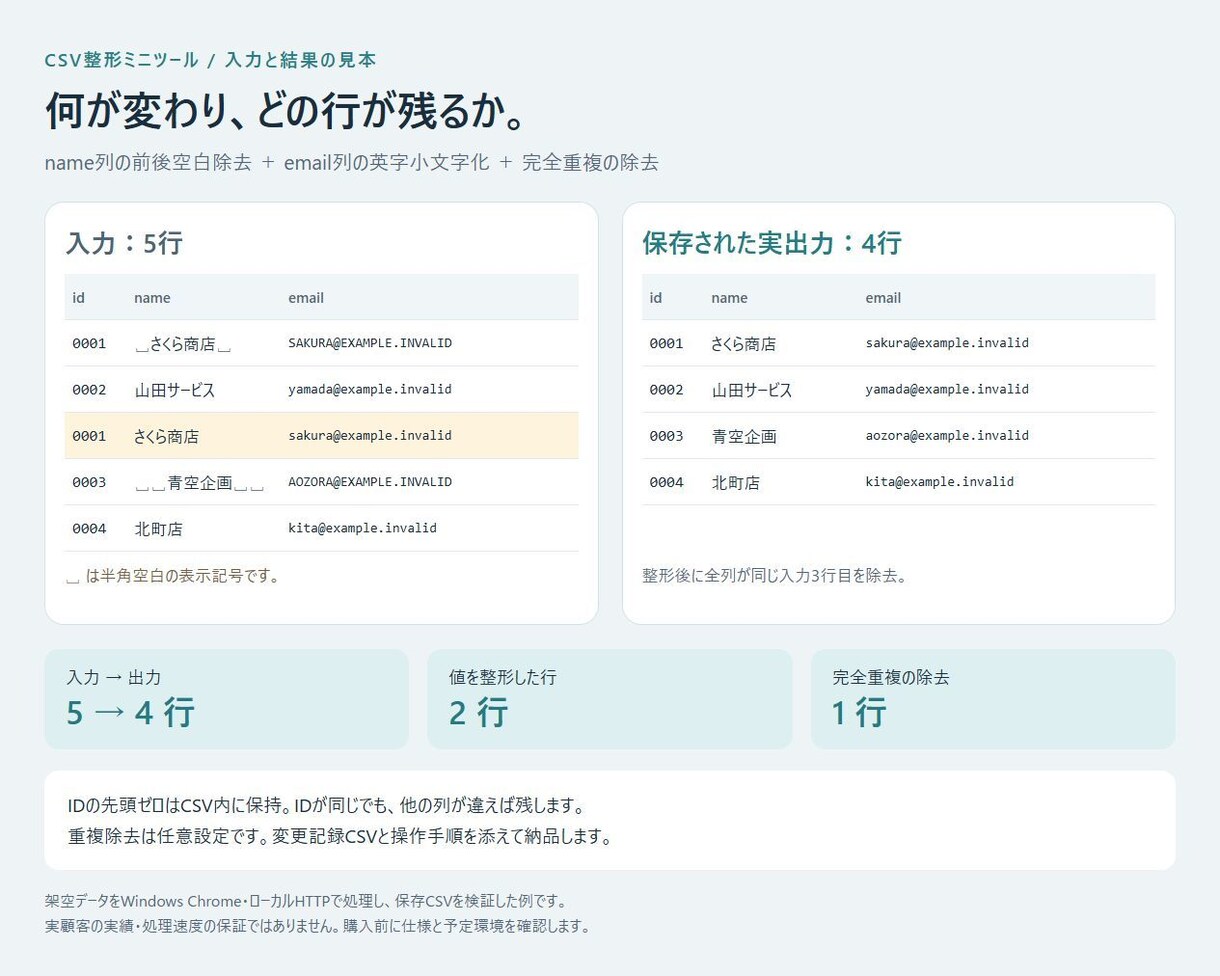Viewport: 1220px width, 976px height.
Task: Click the AOZORA@EXAMPLE.INVALID uppercase email cell
Action: point(370,481)
